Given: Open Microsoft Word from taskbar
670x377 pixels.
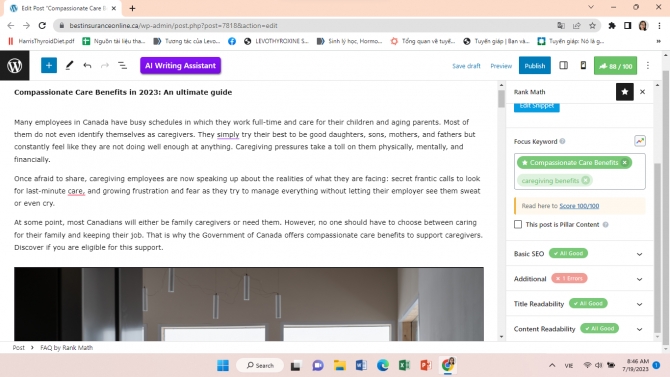Looking at the screenshot, I should [x=361, y=365].
